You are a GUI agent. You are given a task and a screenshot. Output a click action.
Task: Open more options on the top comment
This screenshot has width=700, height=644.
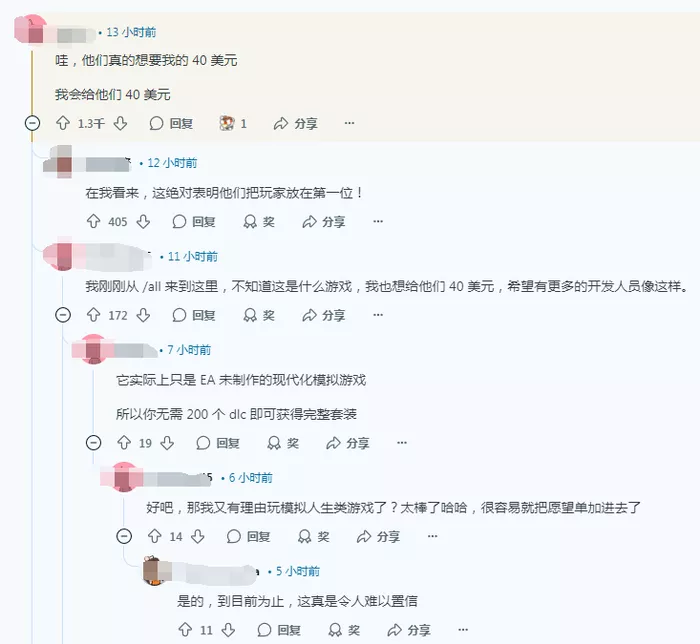pos(350,123)
